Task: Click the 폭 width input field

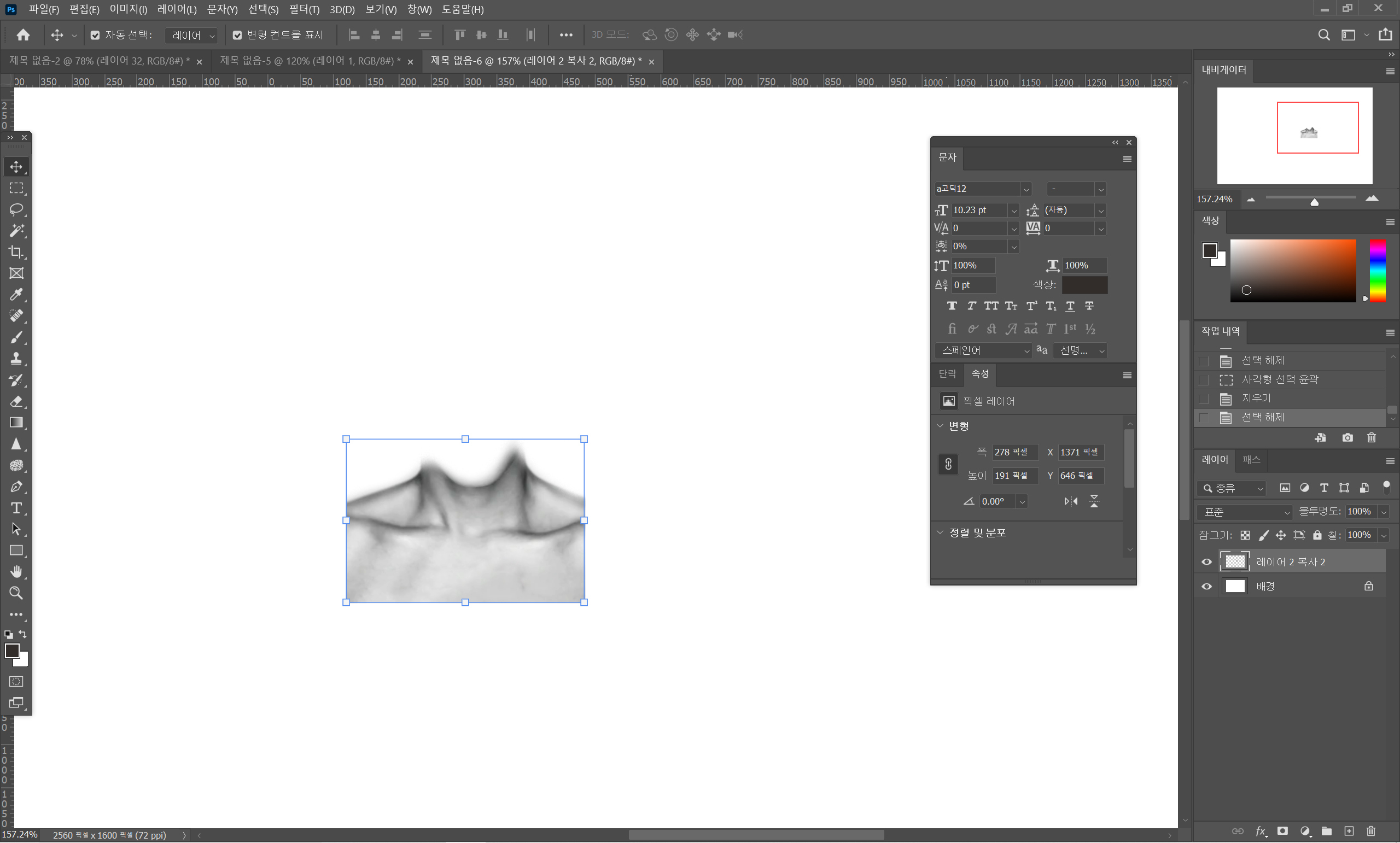Action: [1014, 452]
